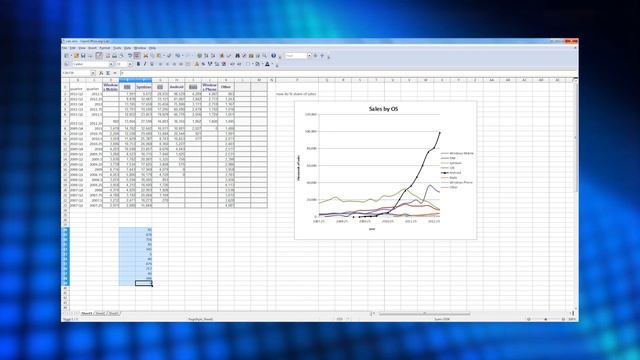Apply Currency number format icon

coord(197,64)
